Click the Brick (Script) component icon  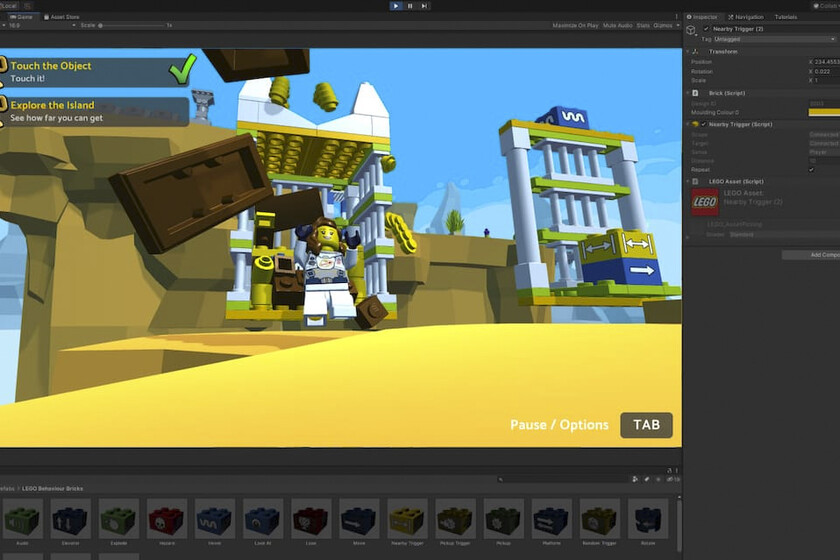point(695,93)
